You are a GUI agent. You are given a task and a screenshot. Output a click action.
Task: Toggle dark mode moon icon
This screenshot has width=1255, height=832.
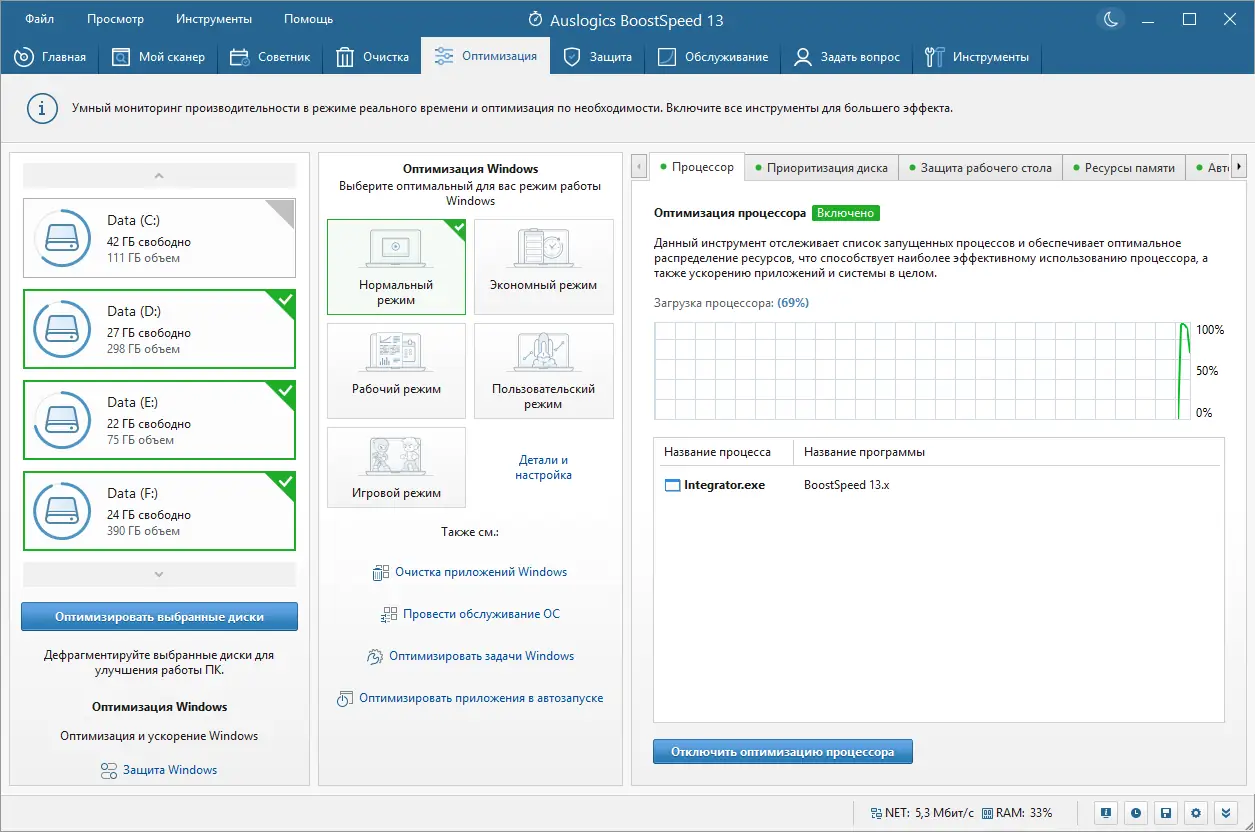coord(1110,19)
